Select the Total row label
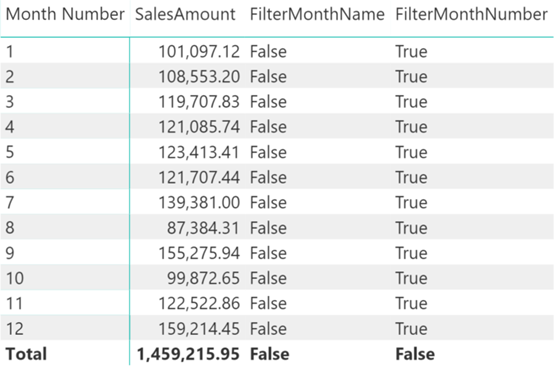 [26, 354]
